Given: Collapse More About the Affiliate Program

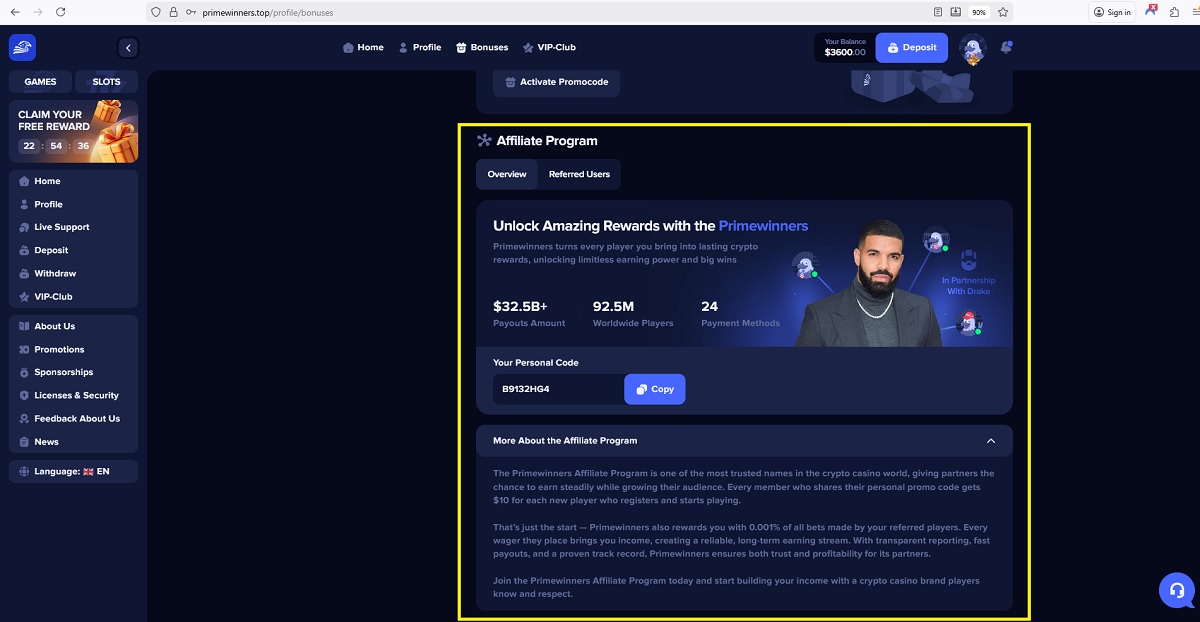Looking at the screenshot, I should point(744,440).
